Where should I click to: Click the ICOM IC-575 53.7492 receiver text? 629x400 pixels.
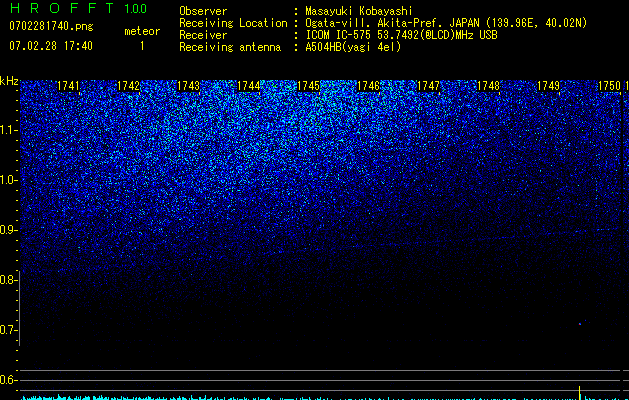point(401,35)
